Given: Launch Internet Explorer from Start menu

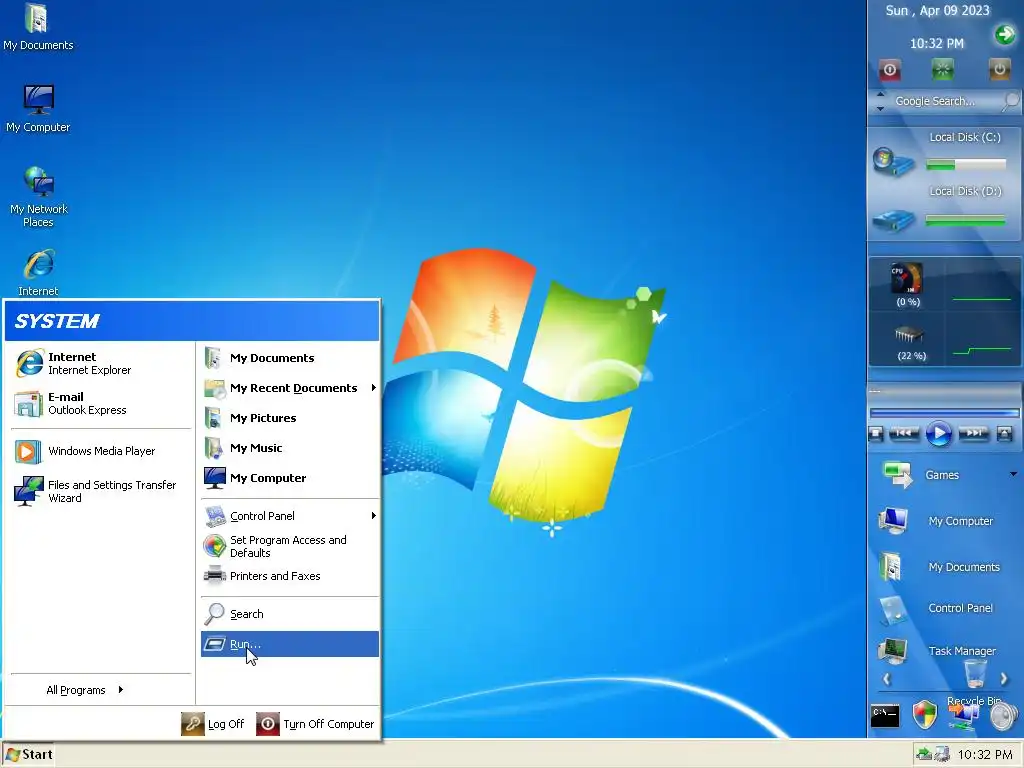Looking at the screenshot, I should pyautogui.click(x=101, y=364).
